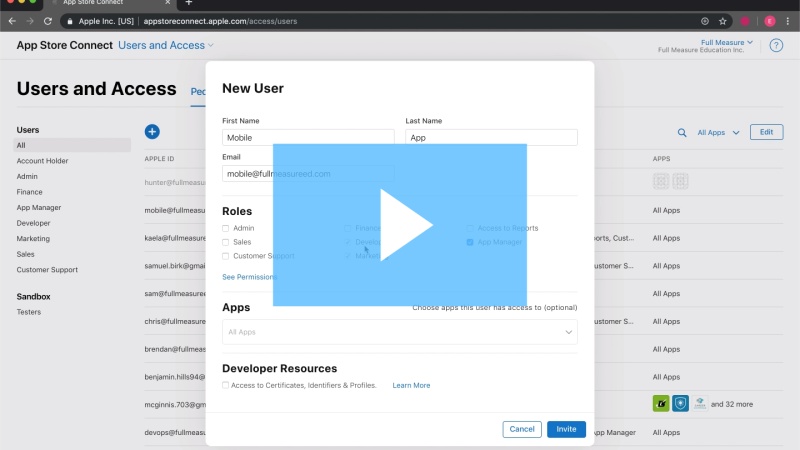Filter users by Finance
Image resolution: width=800 pixels, height=450 pixels.
pos(30,192)
